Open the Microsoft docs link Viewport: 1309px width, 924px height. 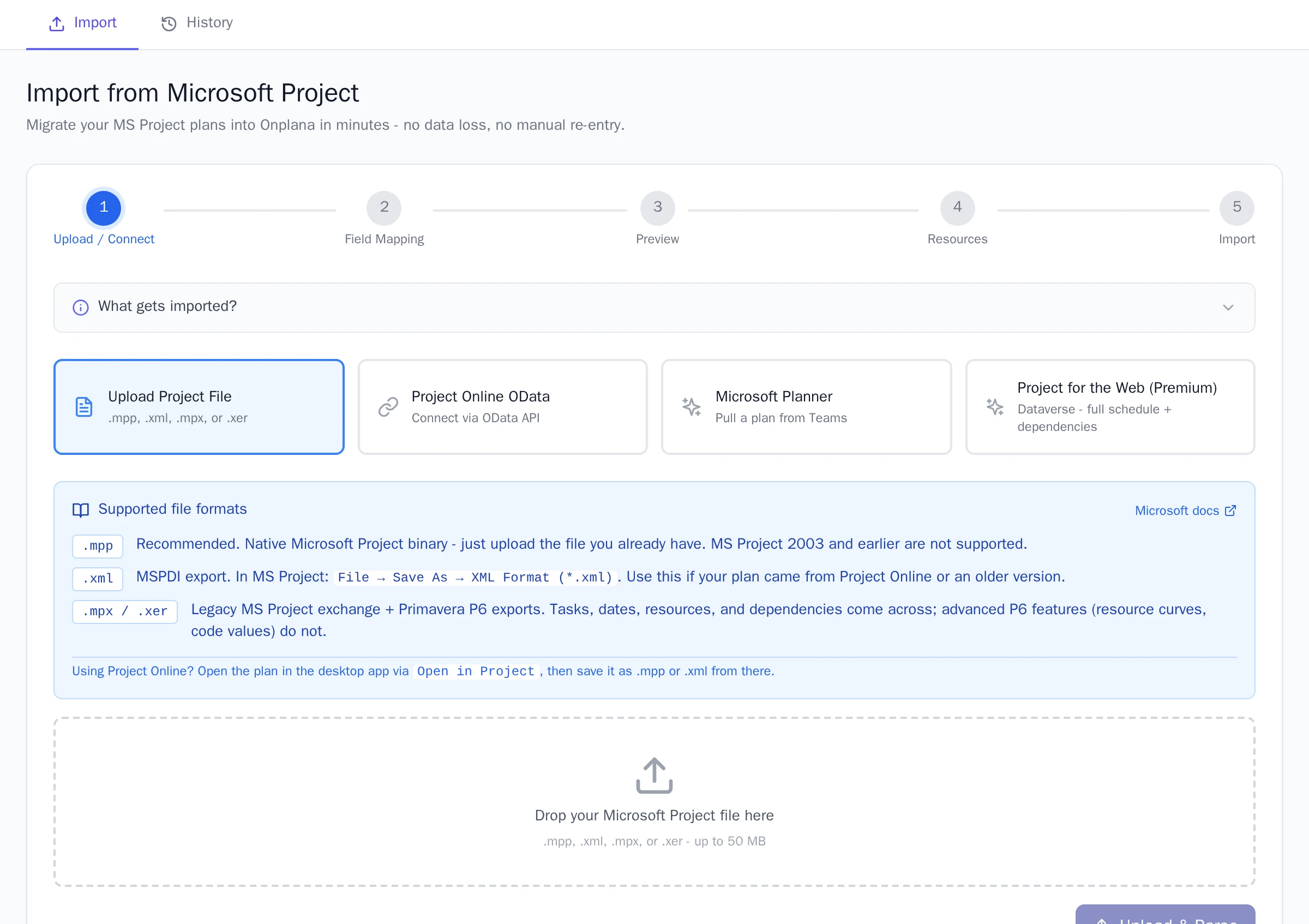coord(1185,510)
